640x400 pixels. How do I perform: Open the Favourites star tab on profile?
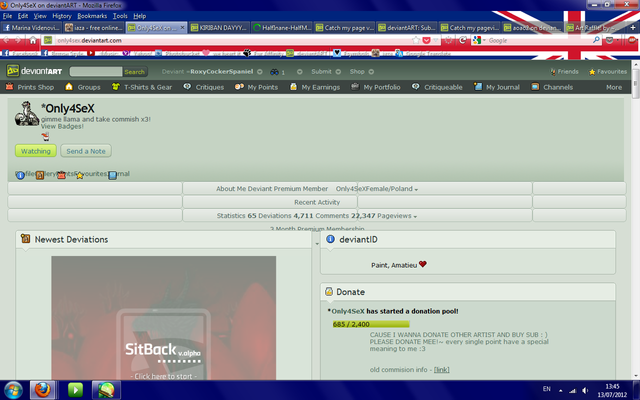[80, 175]
